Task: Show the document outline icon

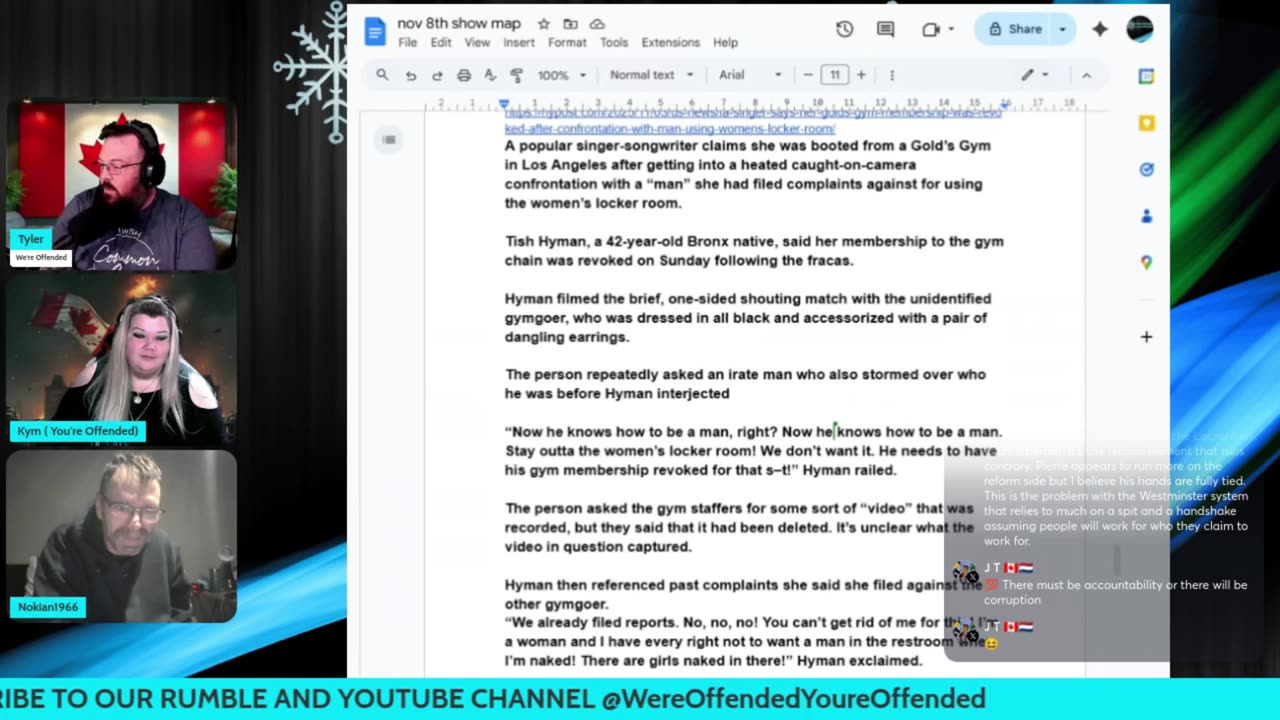Action: click(x=389, y=139)
